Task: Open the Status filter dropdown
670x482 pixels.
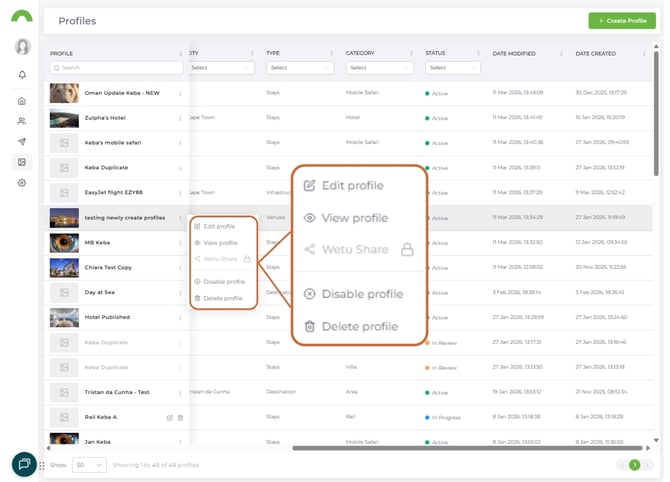Action: [451, 68]
